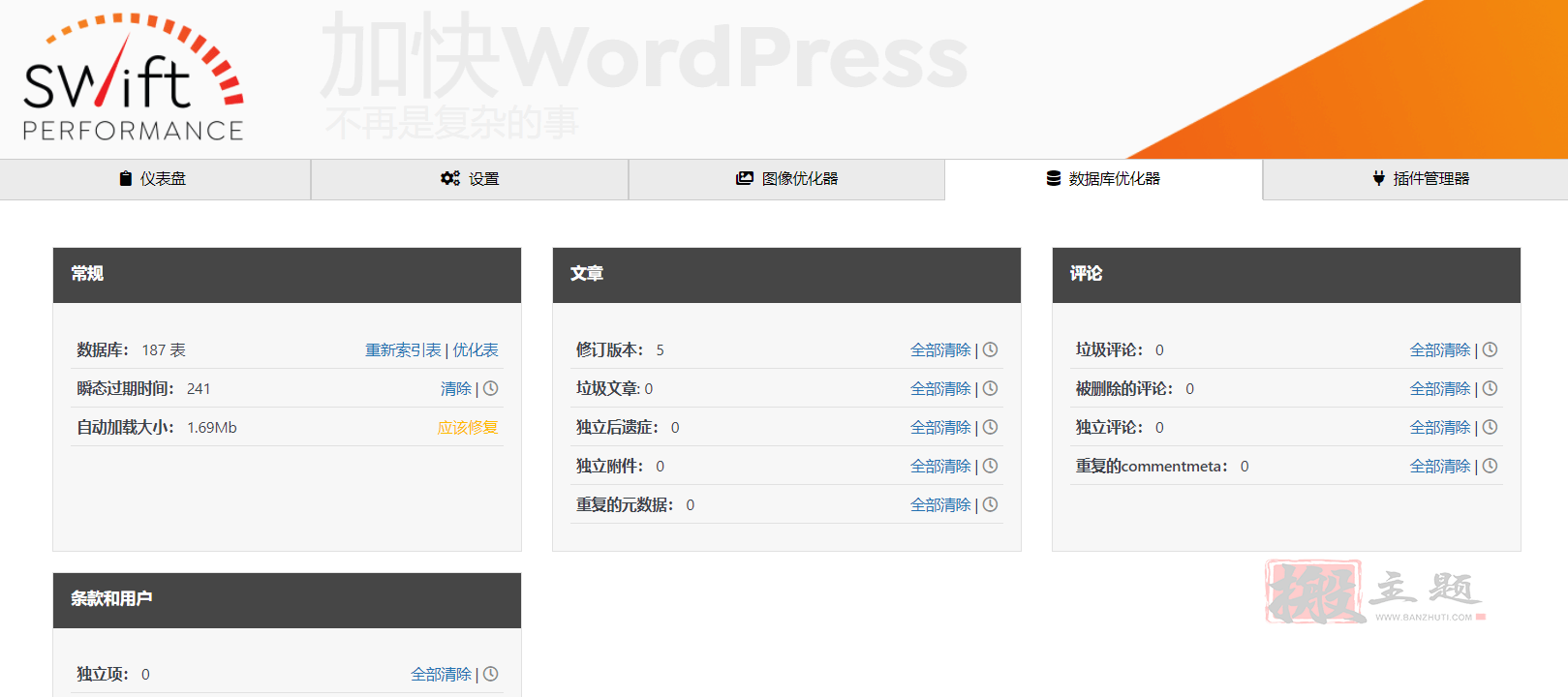1568x697 pixels.
Task: Click clock icon for 重复的commentmeta
Action: coord(1490,466)
